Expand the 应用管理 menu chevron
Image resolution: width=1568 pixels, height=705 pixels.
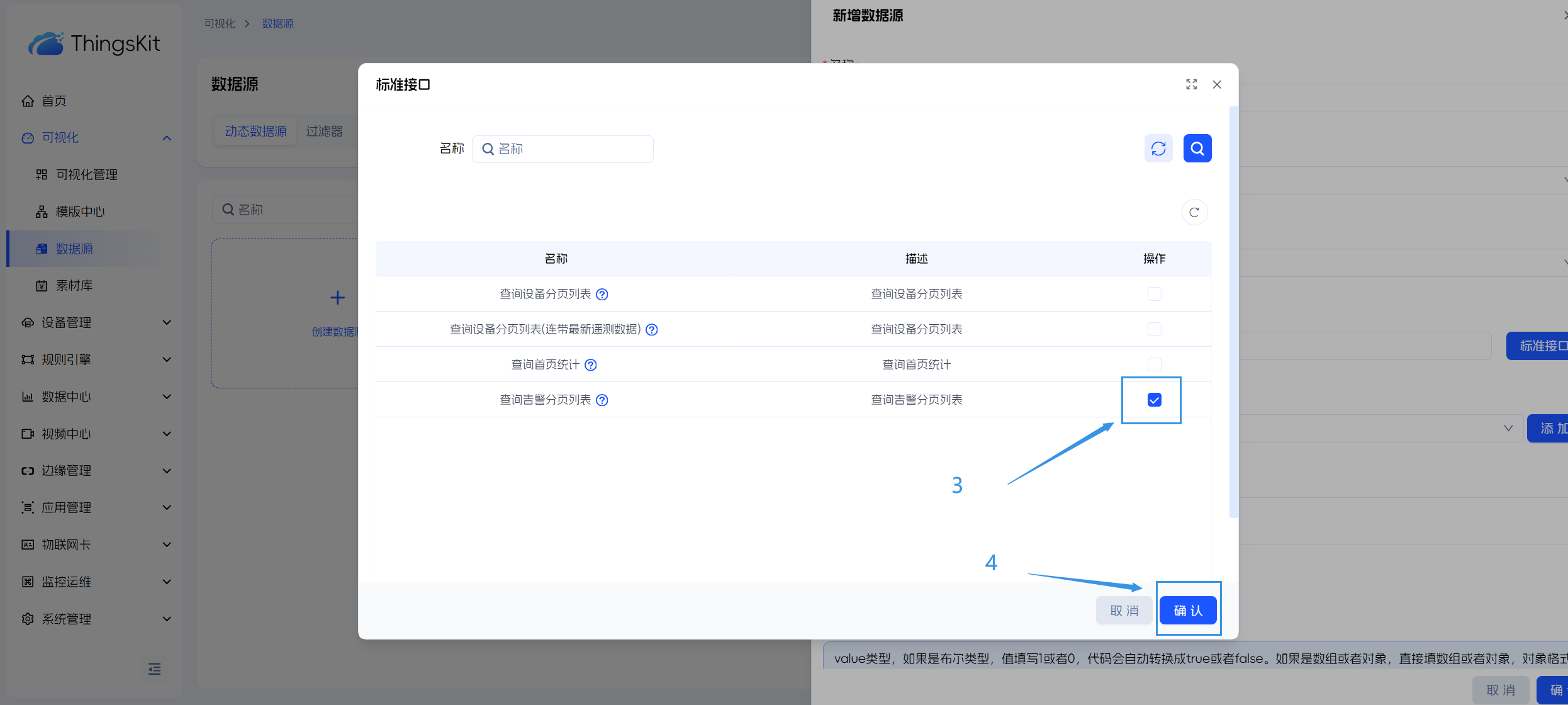[x=167, y=507]
